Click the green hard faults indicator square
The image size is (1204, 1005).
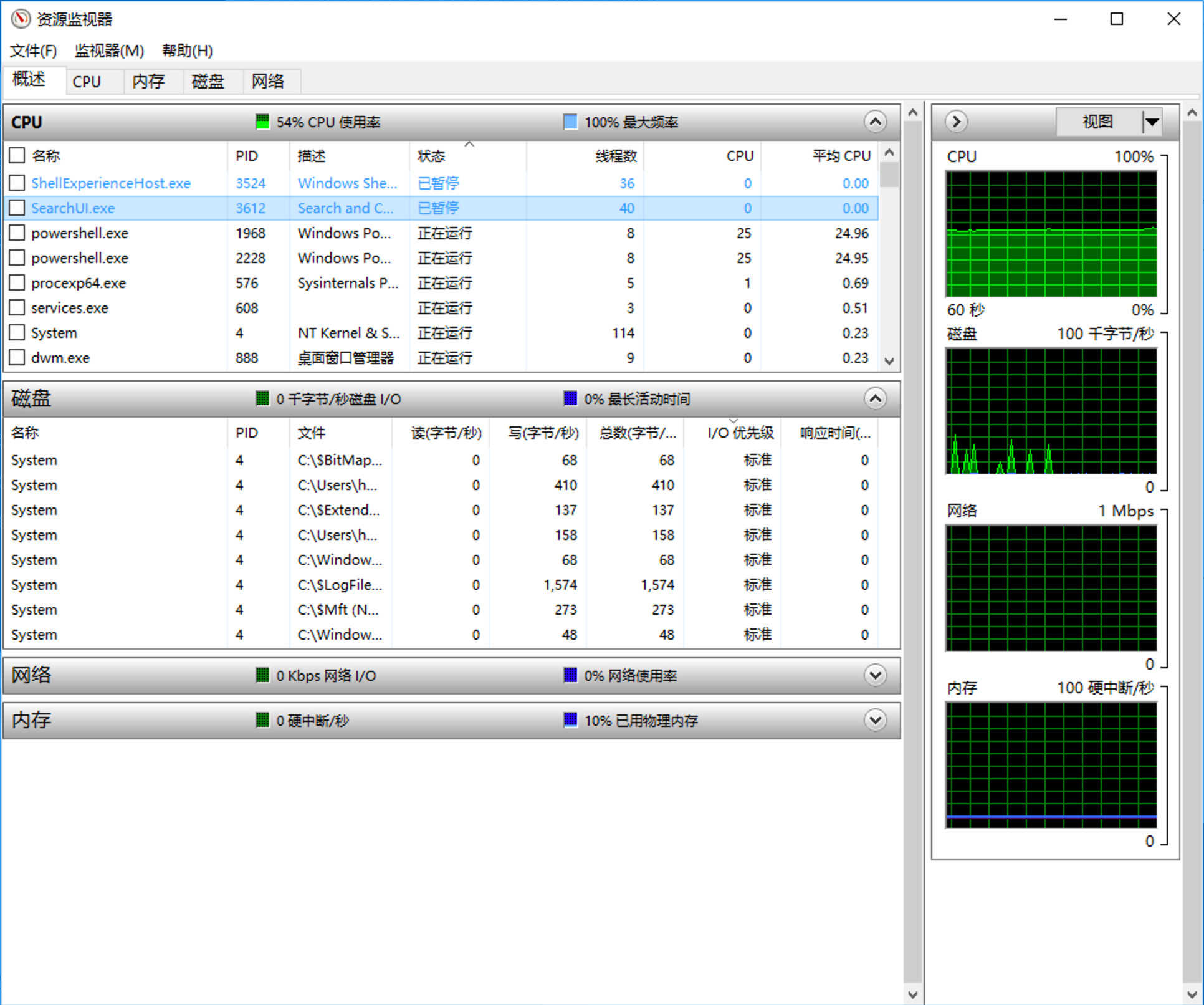point(262,720)
